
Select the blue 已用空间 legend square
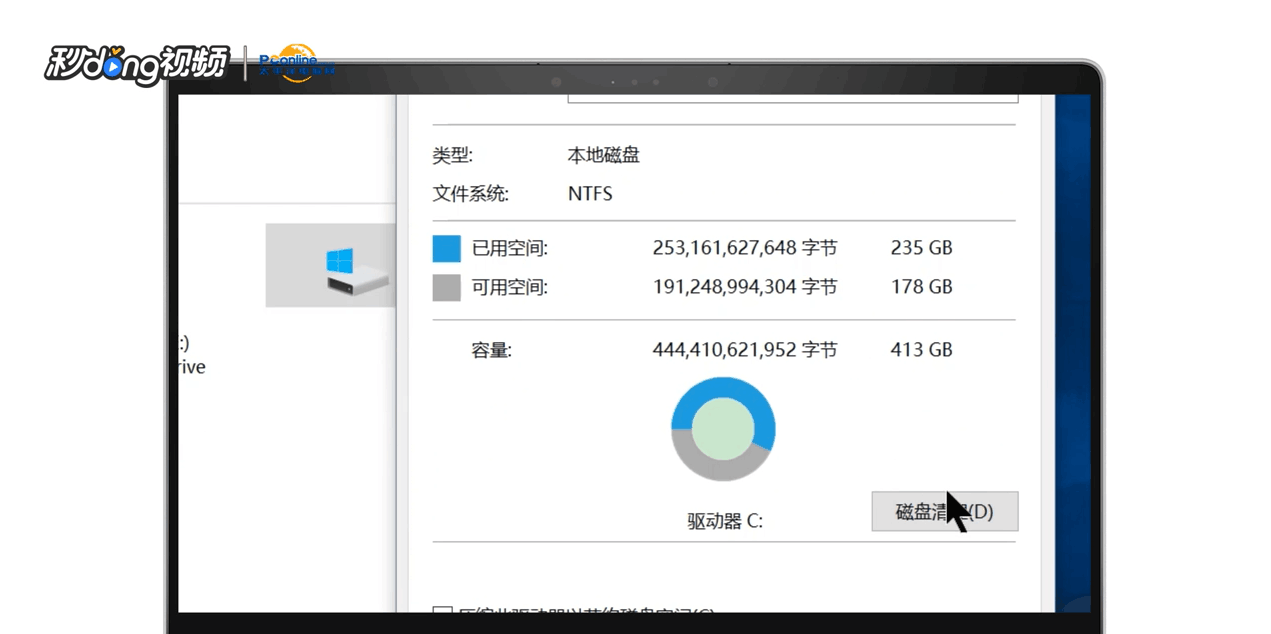click(445, 248)
